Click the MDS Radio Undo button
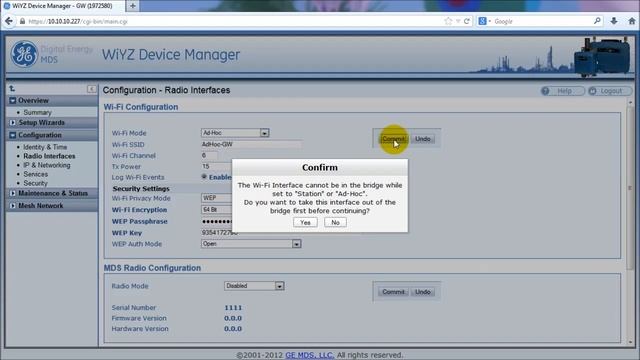This screenshot has width=640, height=360. (422, 292)
